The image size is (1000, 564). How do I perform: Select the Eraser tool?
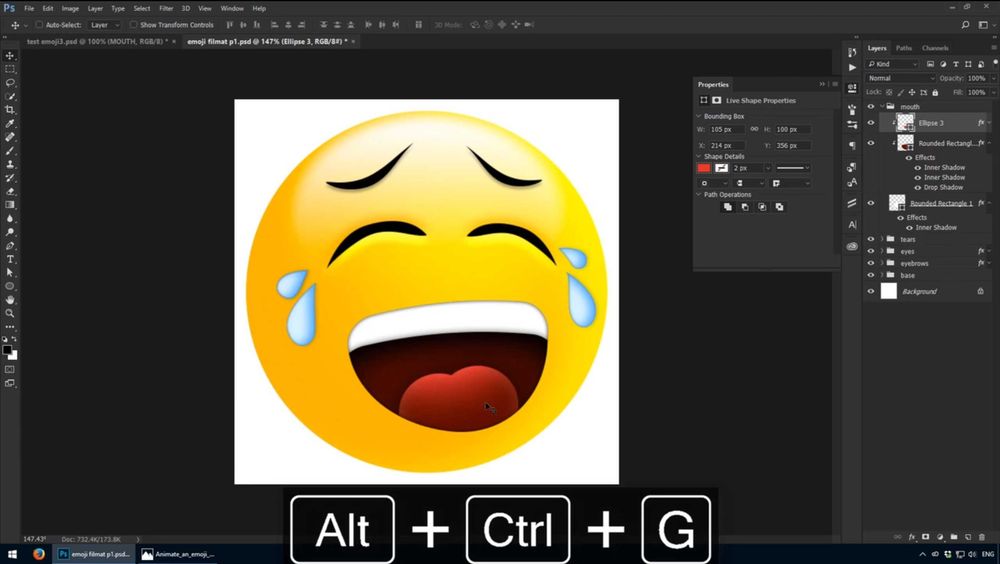tap(10, 191)
